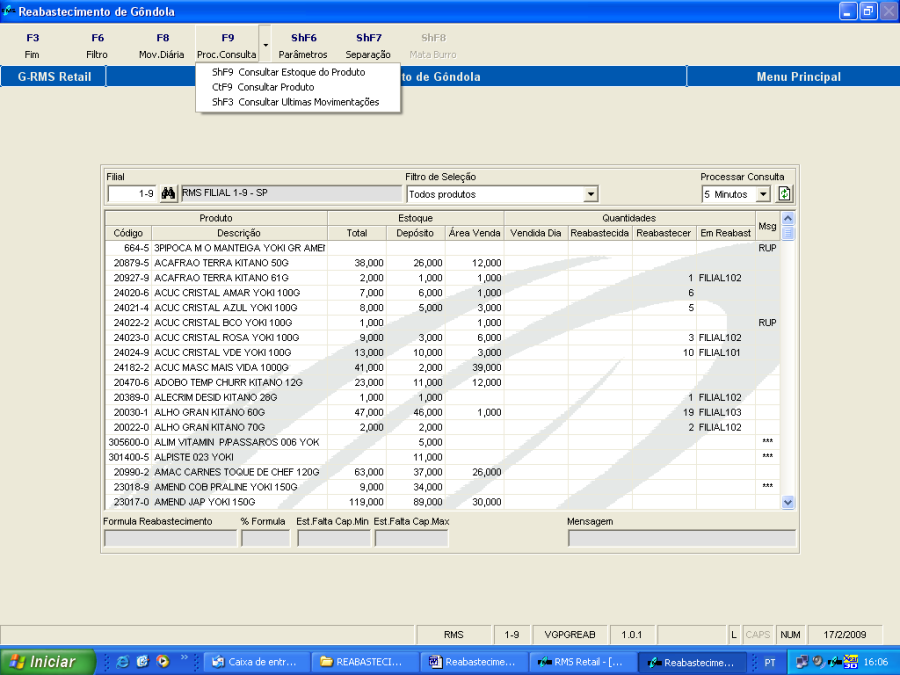Switch to the REABASTECI folder taskbar button

tap(365, 662)
